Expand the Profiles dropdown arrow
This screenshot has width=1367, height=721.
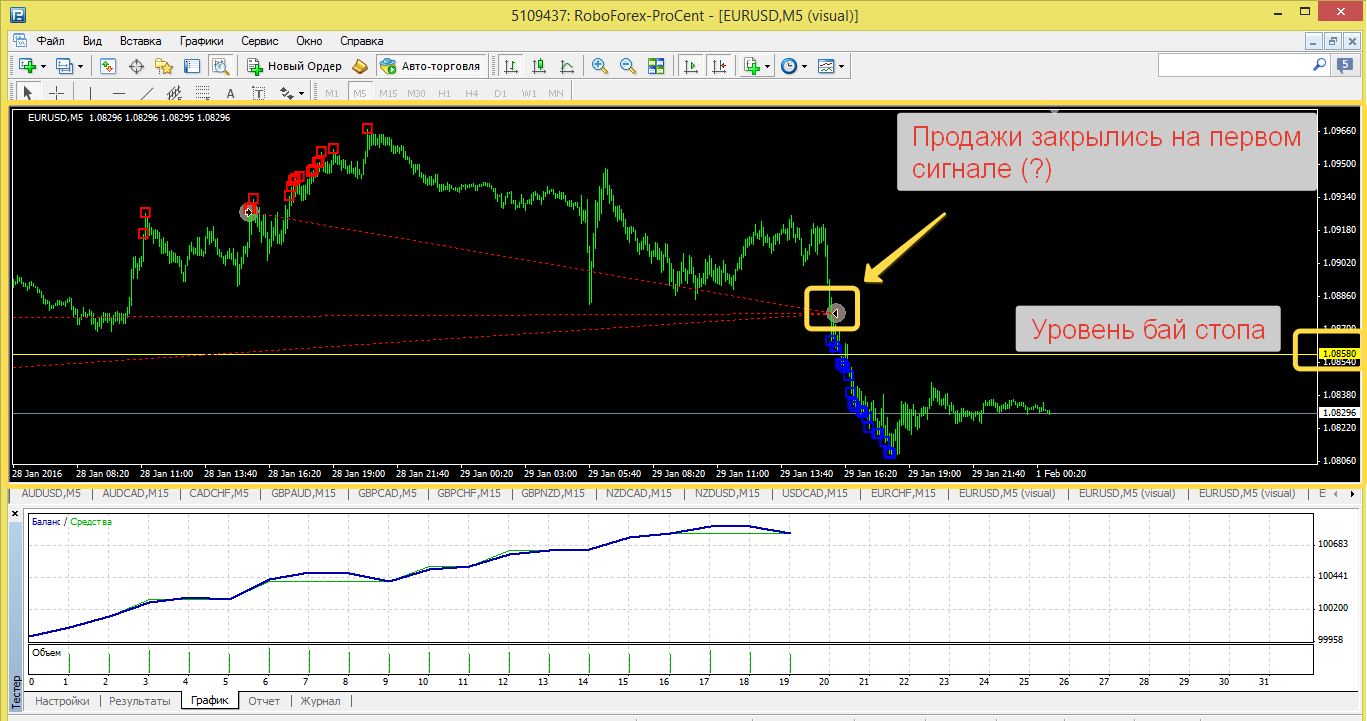[x=80, y=67]
